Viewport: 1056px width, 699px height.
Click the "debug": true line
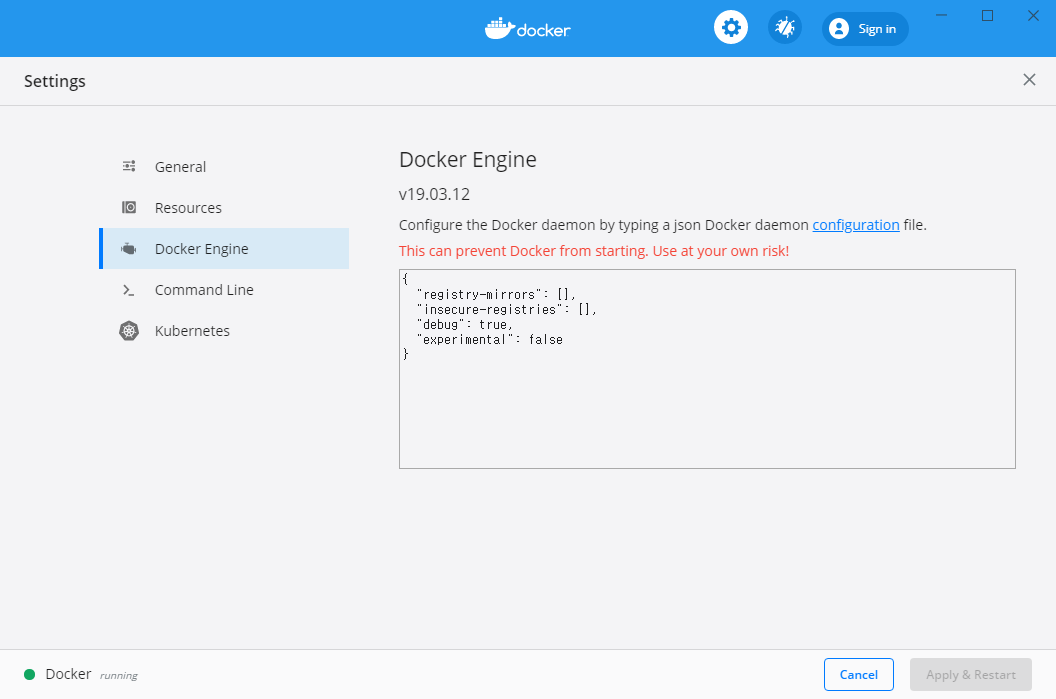coord(465,325)
